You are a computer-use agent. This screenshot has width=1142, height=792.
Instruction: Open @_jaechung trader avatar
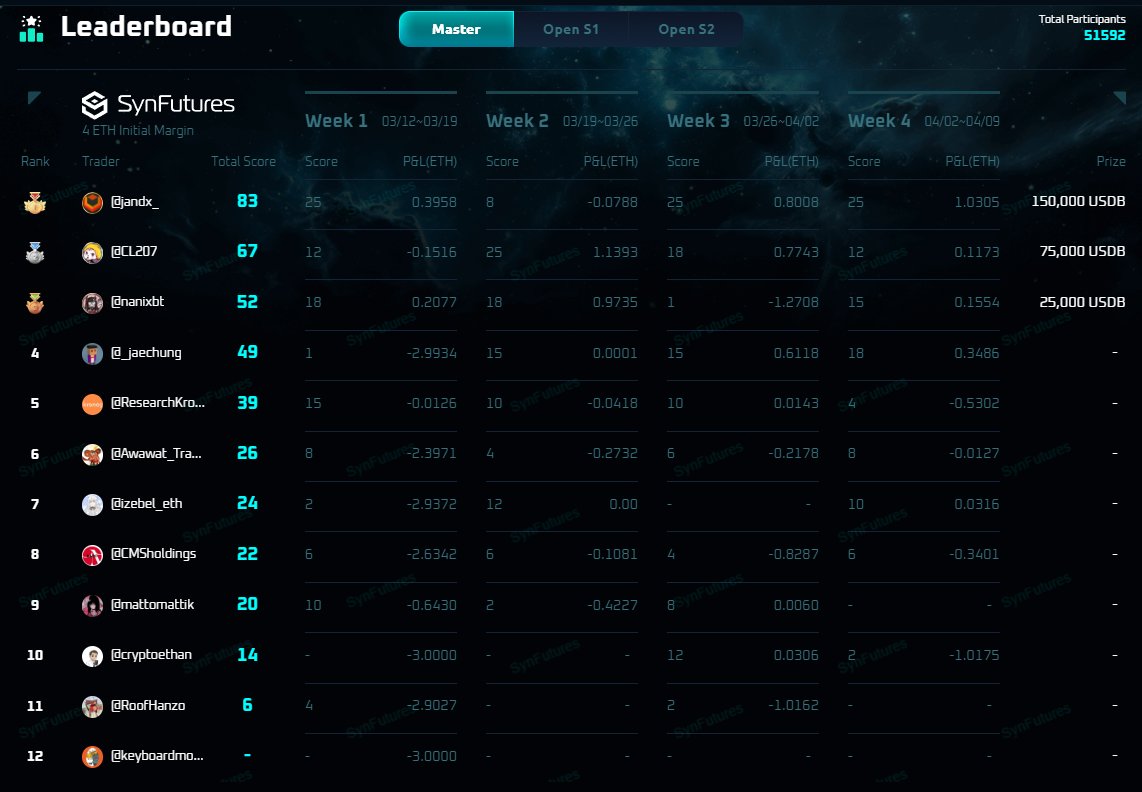pos(92,353)
